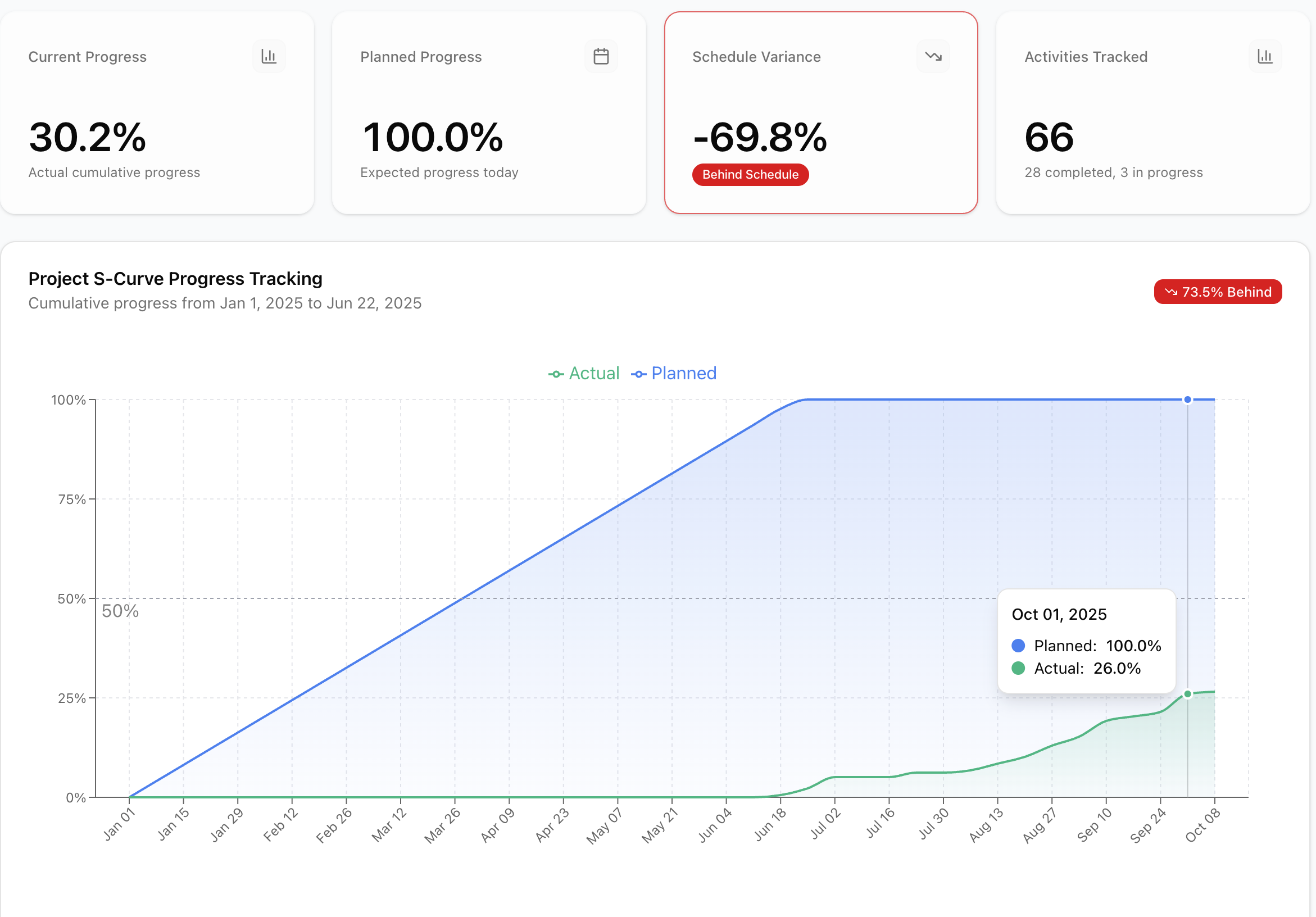Click the Activities Tracked count 66
Screen dimensions: 1316x917
click(x=1049, y=138)
